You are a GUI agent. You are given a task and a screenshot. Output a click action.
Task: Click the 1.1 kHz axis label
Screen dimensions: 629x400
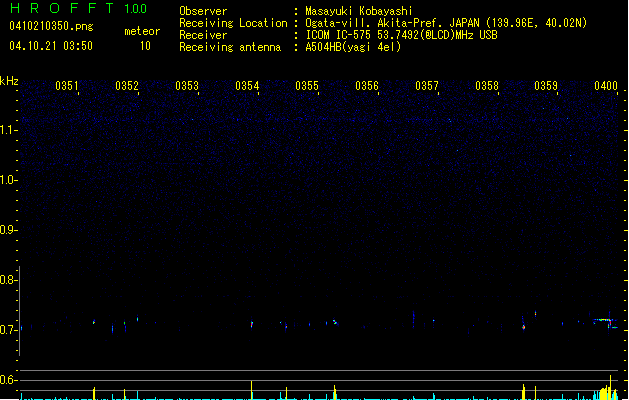[8, 130]
